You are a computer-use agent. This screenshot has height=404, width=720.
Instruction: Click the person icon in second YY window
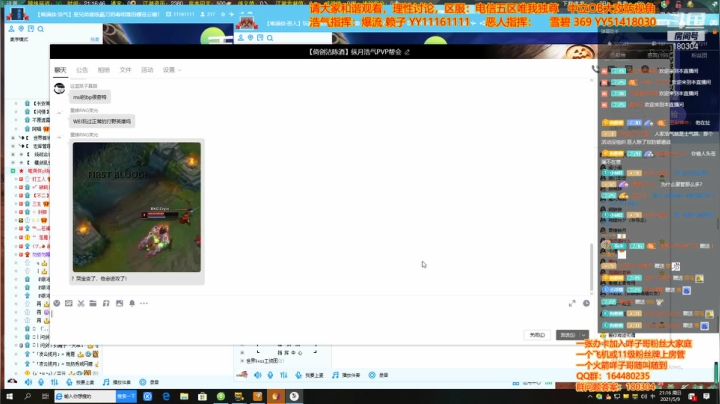[241, 38]
